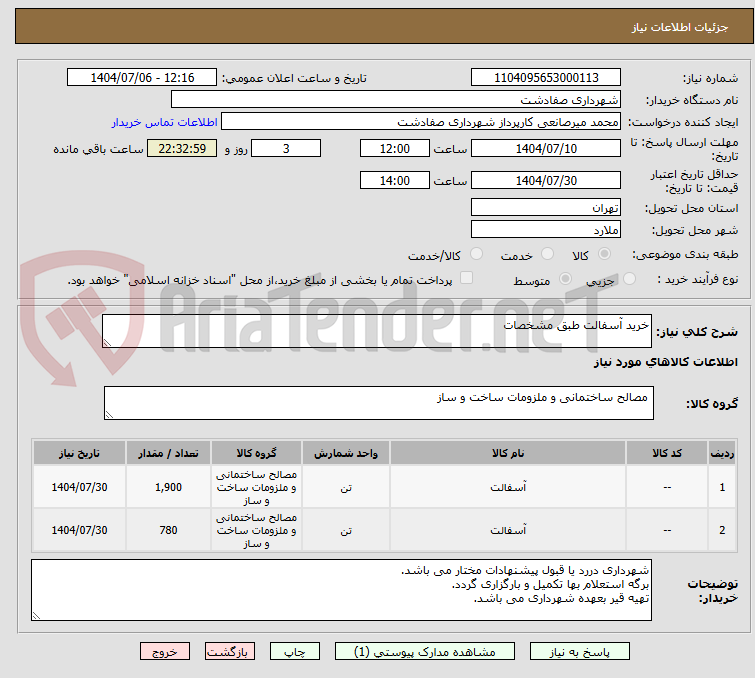The image size is (755, 678).
Task: Click the date 1404/07/30 in row 1
Action: click(79, 487)
